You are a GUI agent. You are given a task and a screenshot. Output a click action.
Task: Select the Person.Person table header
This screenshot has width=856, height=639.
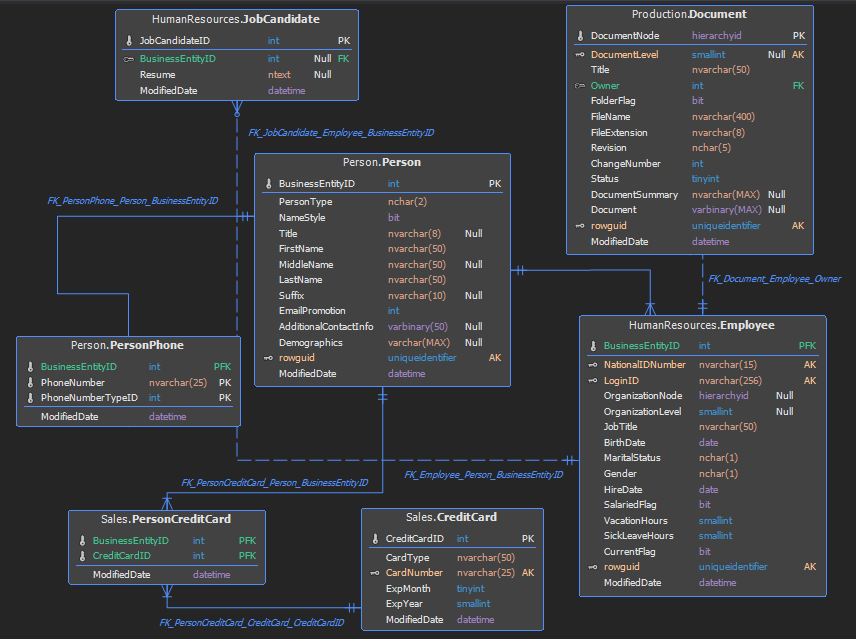(382, 162)
